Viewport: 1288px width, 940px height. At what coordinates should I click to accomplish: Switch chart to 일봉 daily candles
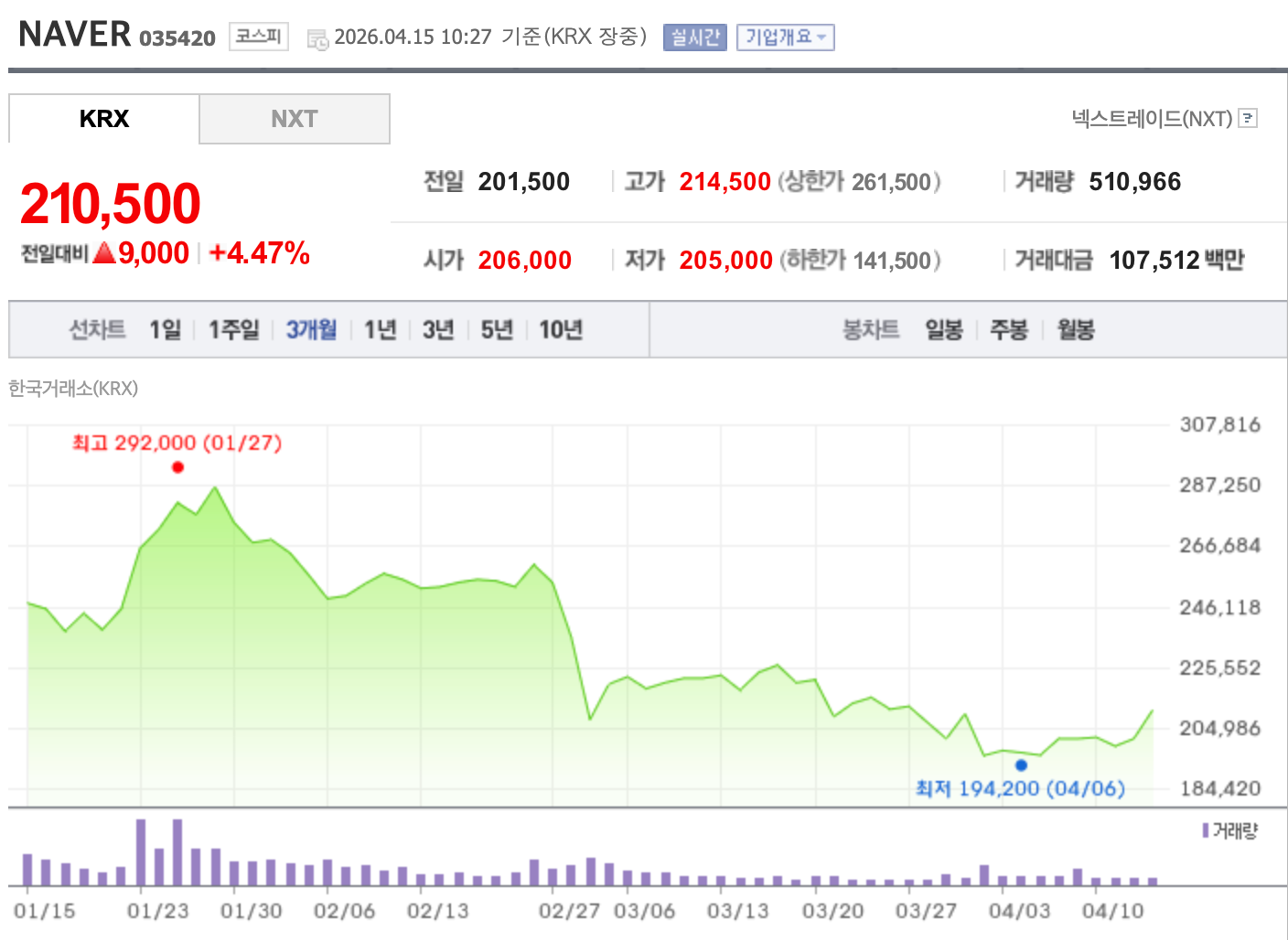point(943,330)
